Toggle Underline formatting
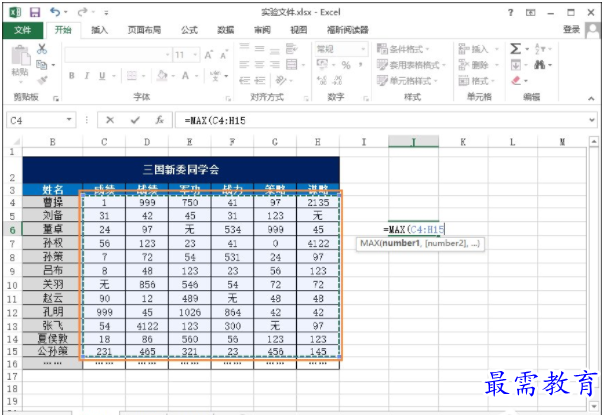Image resolution: width=606 pixels, height=415 pixels. (x=102, y=76)
